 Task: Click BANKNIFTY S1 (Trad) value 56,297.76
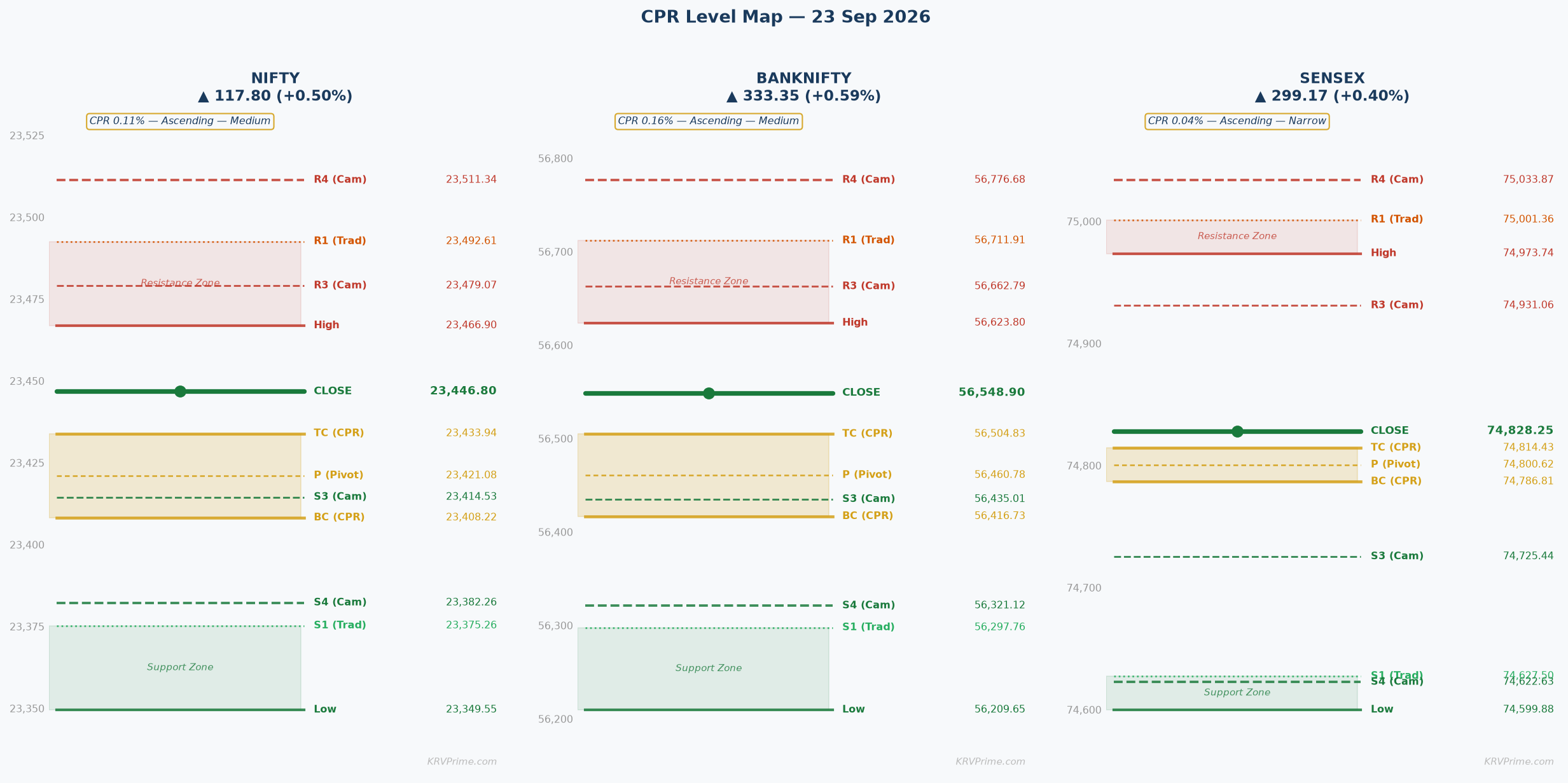[x=1000, y=627]
